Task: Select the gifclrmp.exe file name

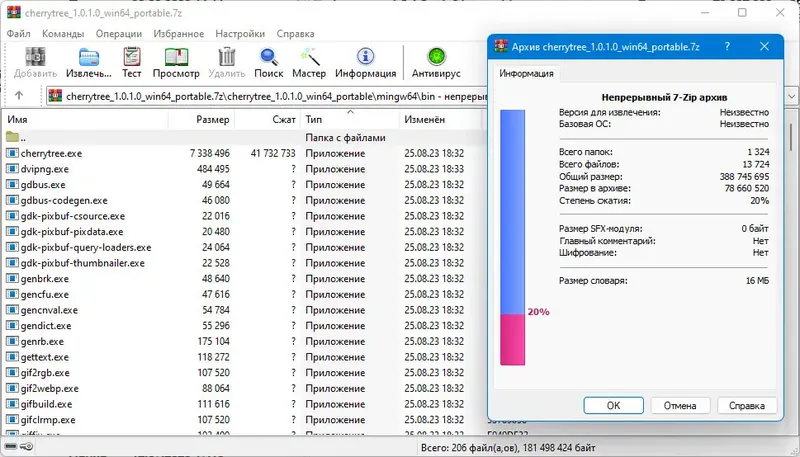Action: (48, 420)
